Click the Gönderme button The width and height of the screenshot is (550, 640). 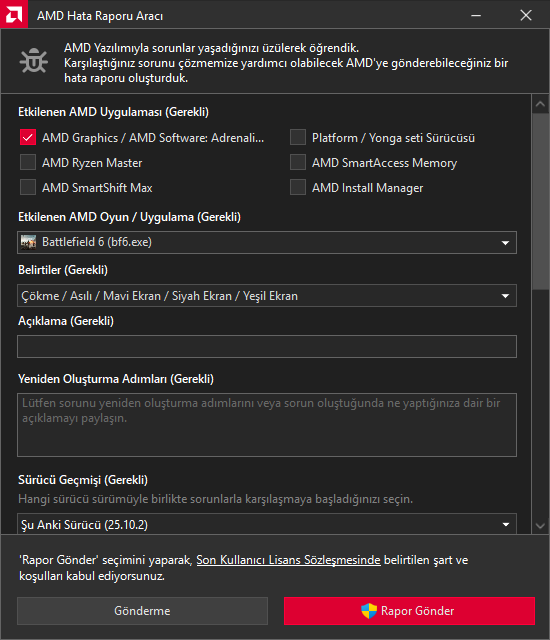coord(142,611)
